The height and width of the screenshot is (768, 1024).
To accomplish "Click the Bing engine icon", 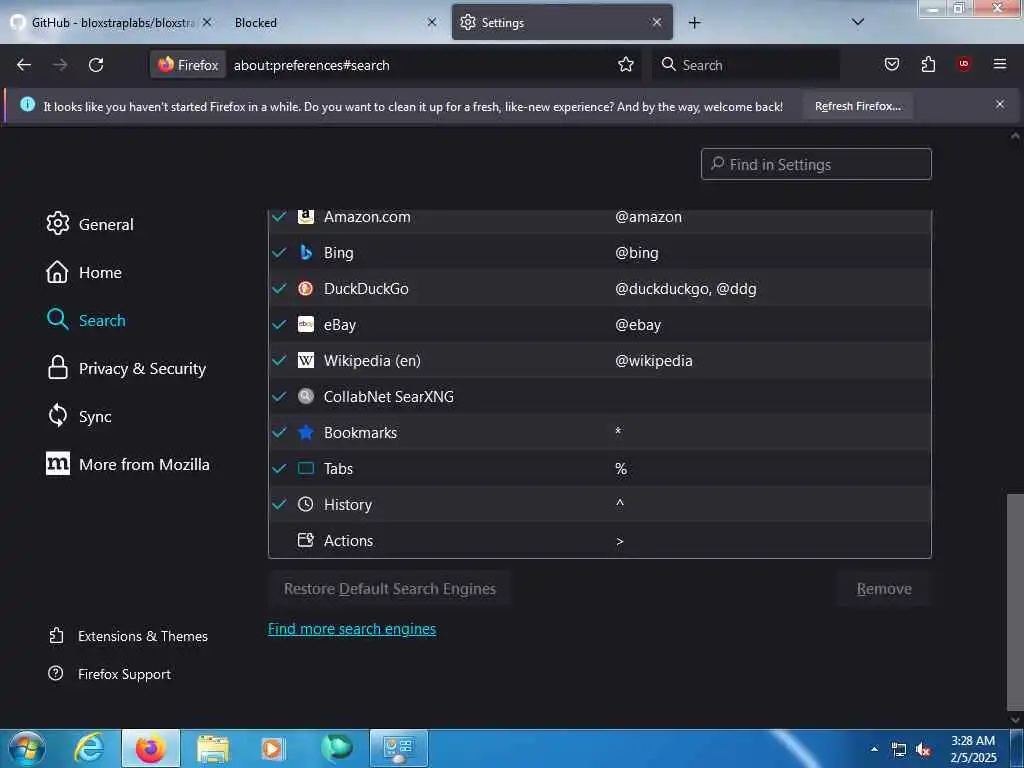I will [x=306, y=253].
